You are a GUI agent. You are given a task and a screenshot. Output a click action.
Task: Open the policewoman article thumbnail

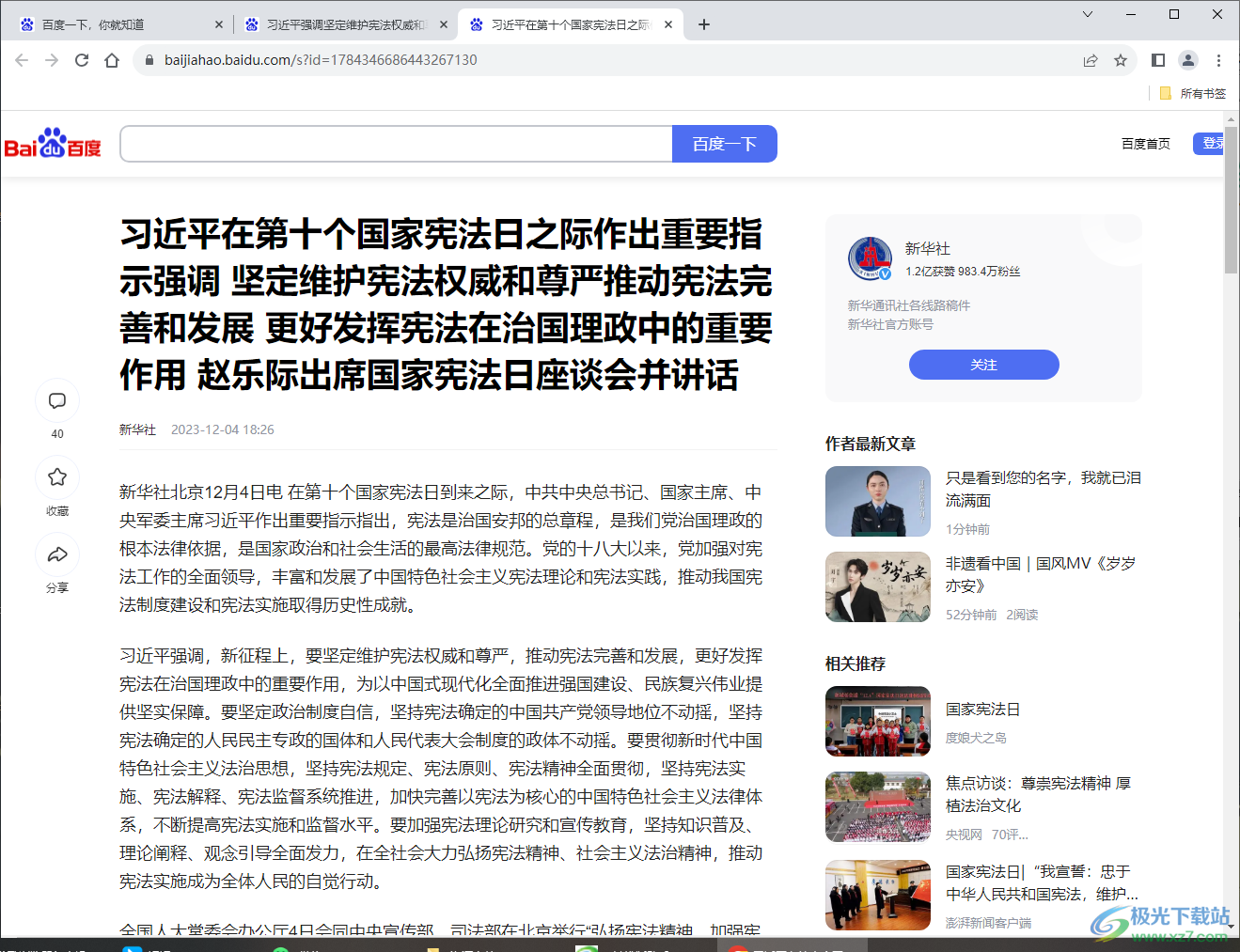coord(878,501)
